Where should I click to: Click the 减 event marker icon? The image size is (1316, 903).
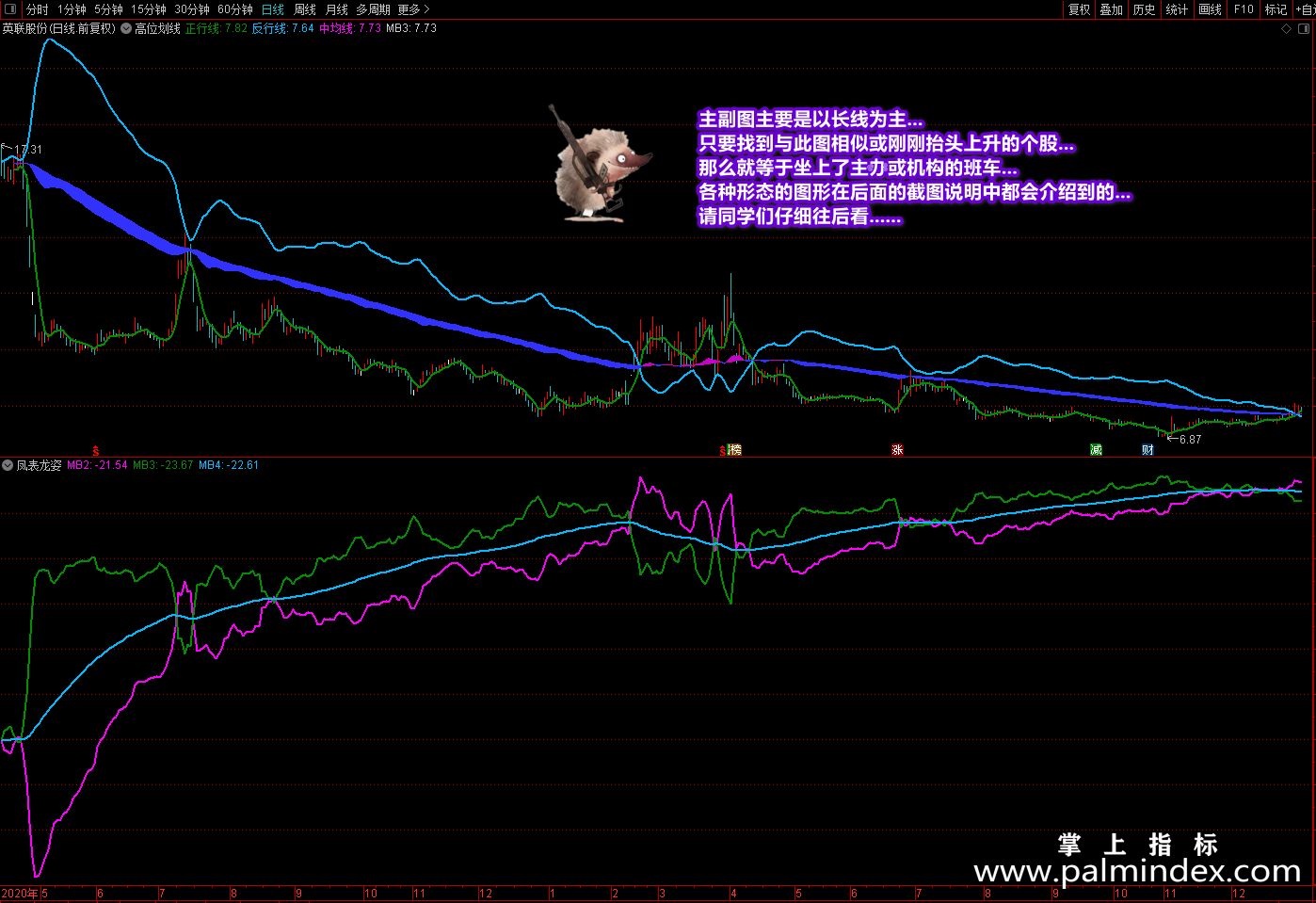click(x=1096, y=450)
